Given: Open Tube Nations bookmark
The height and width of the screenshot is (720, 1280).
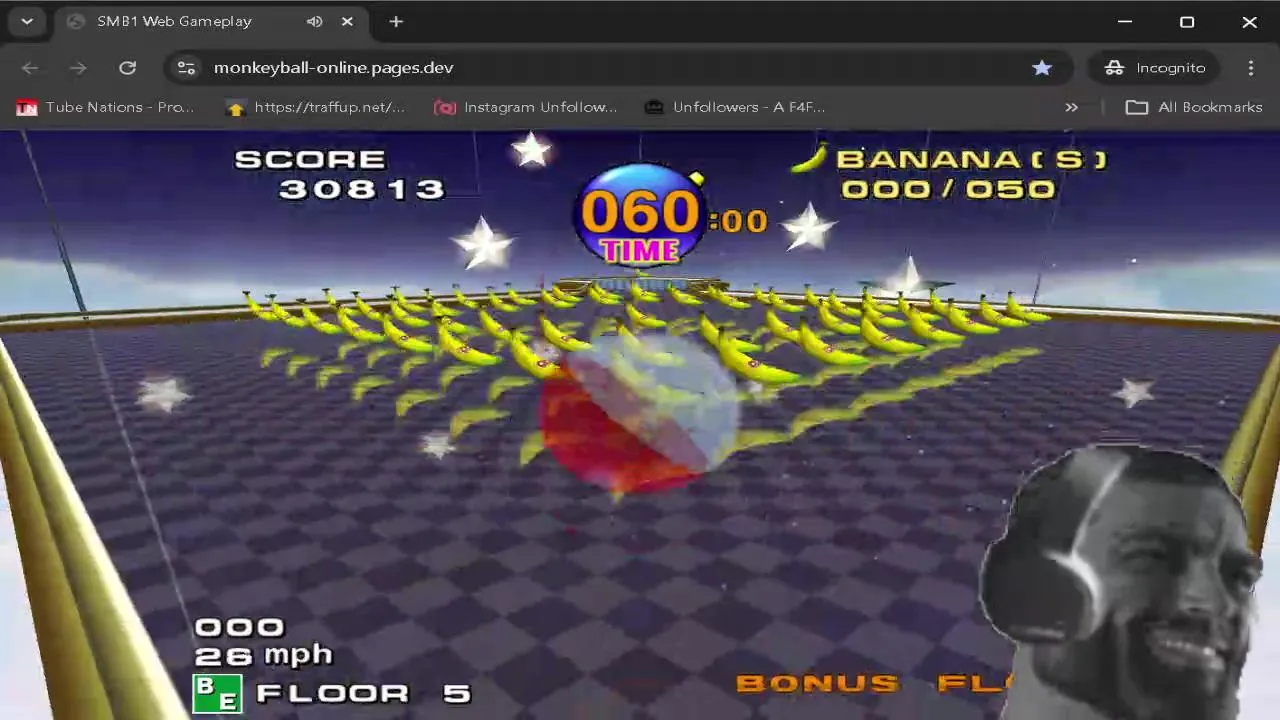Looking at the screenshot, I should [x=106, y=107].
